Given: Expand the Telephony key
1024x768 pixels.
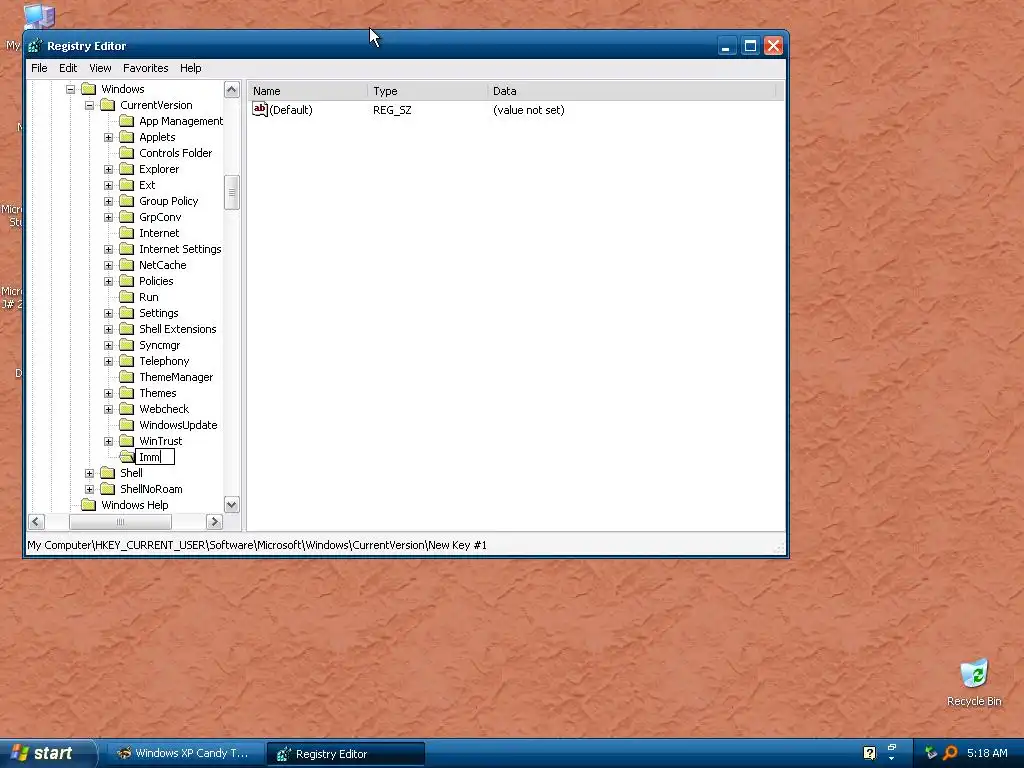Looking at the screenshot, I should pos(108,361).
